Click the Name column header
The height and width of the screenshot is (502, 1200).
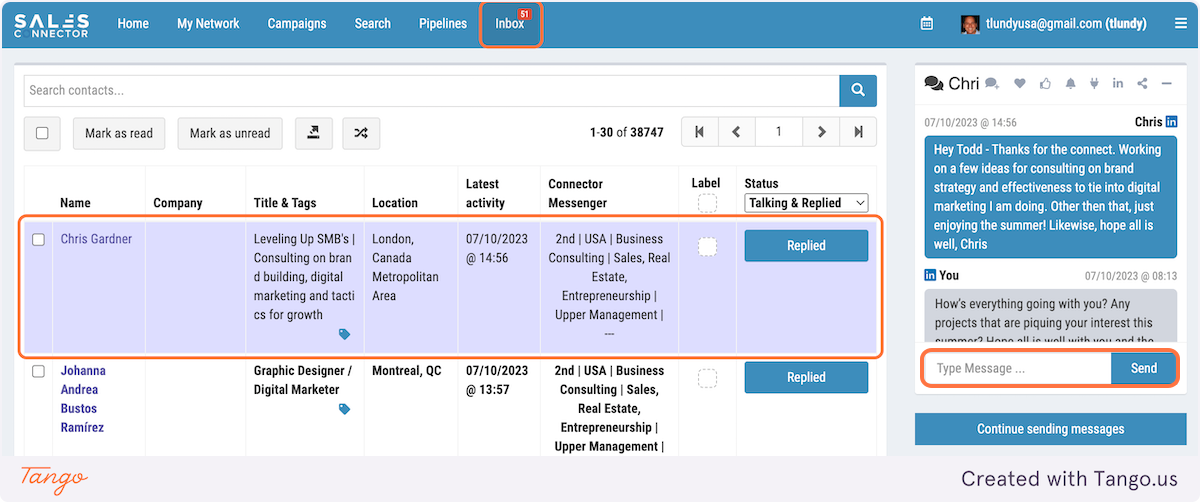[x=75, y=203]
